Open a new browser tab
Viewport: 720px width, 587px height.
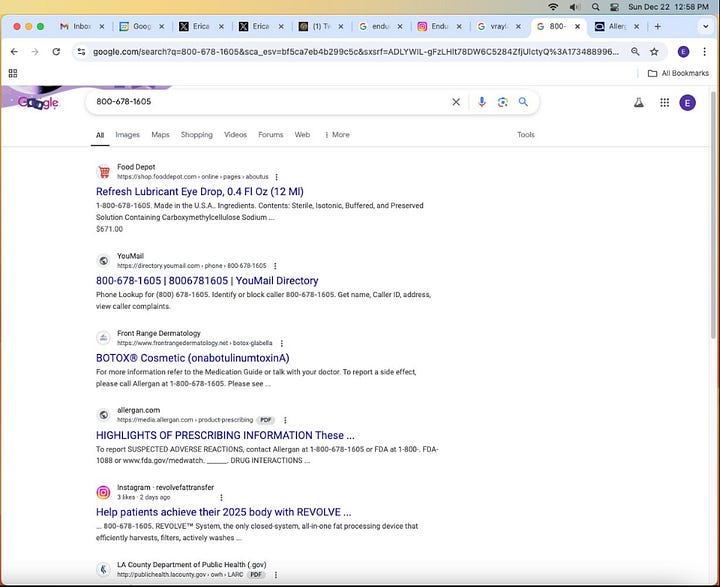coord(658,27)
